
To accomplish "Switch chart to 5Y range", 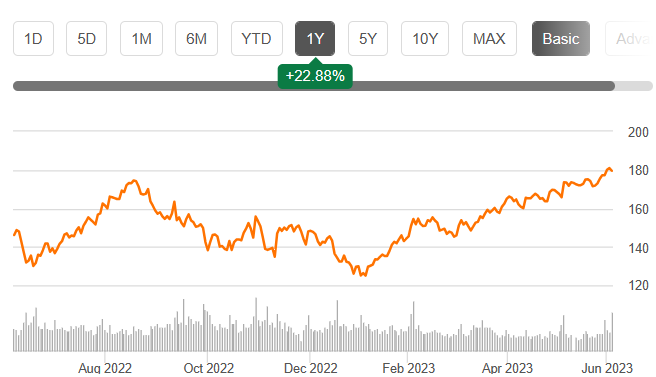I will click(368, 38).
